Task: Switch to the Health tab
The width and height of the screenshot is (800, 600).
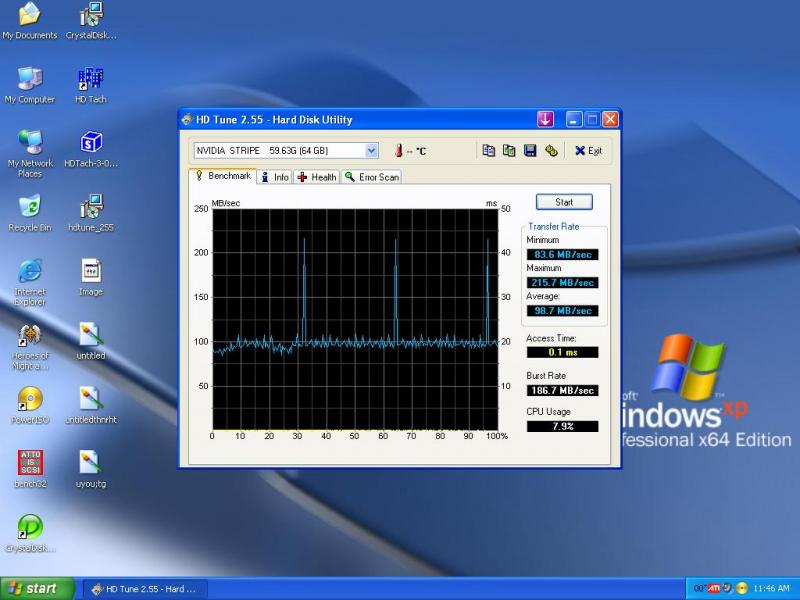Action: tap(316, 177)
